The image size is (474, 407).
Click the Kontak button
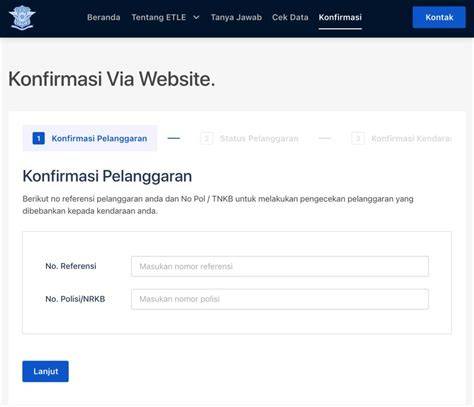coord(439,17)
